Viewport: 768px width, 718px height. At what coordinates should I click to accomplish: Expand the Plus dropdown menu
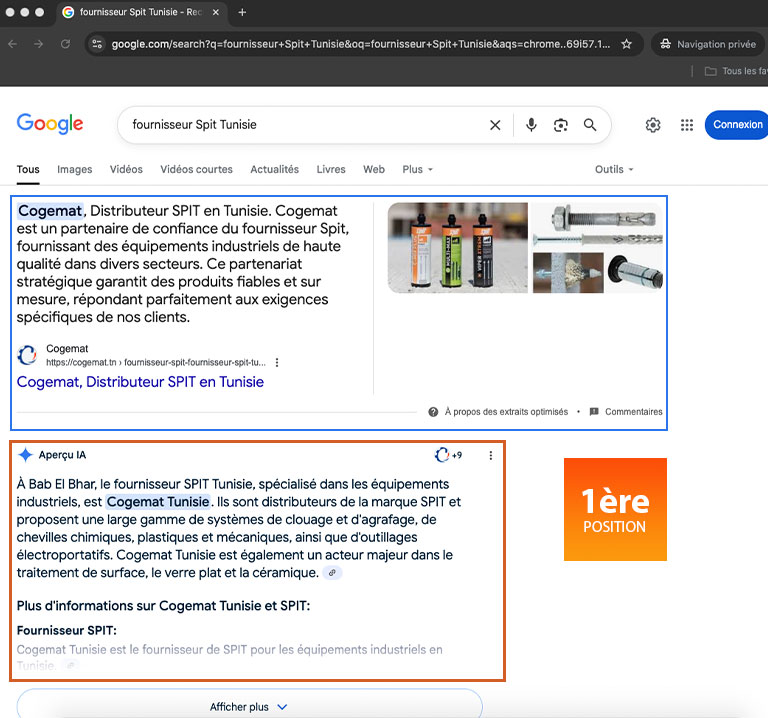click(x=417, y=169)
